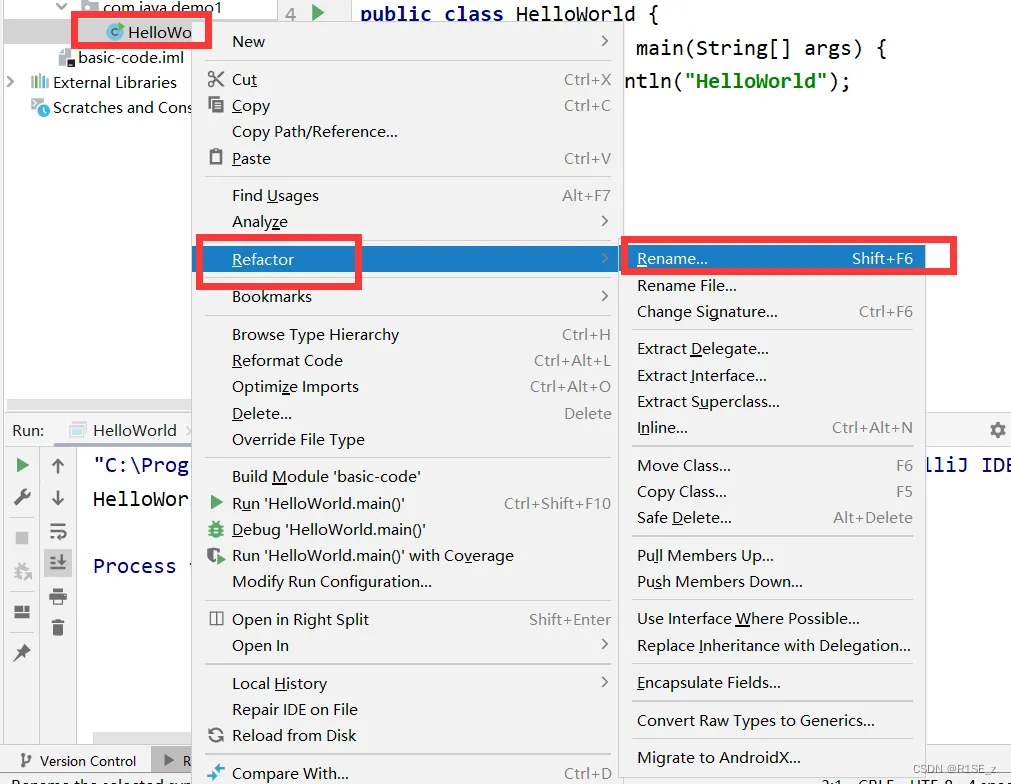Screen dimensions: 1011x784
Task: Click the up arrow in Run panel
Action: (58, 466)
